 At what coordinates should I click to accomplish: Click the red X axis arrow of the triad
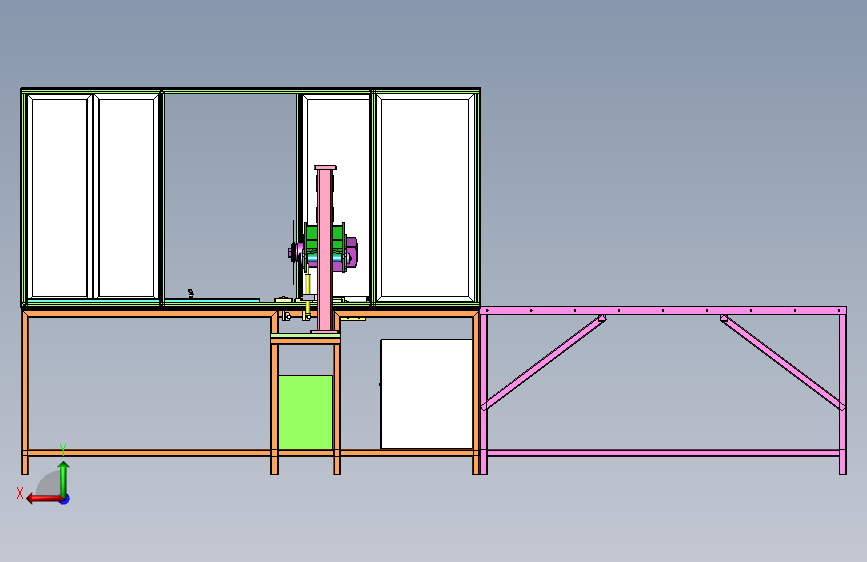click(x=43, y=499)
